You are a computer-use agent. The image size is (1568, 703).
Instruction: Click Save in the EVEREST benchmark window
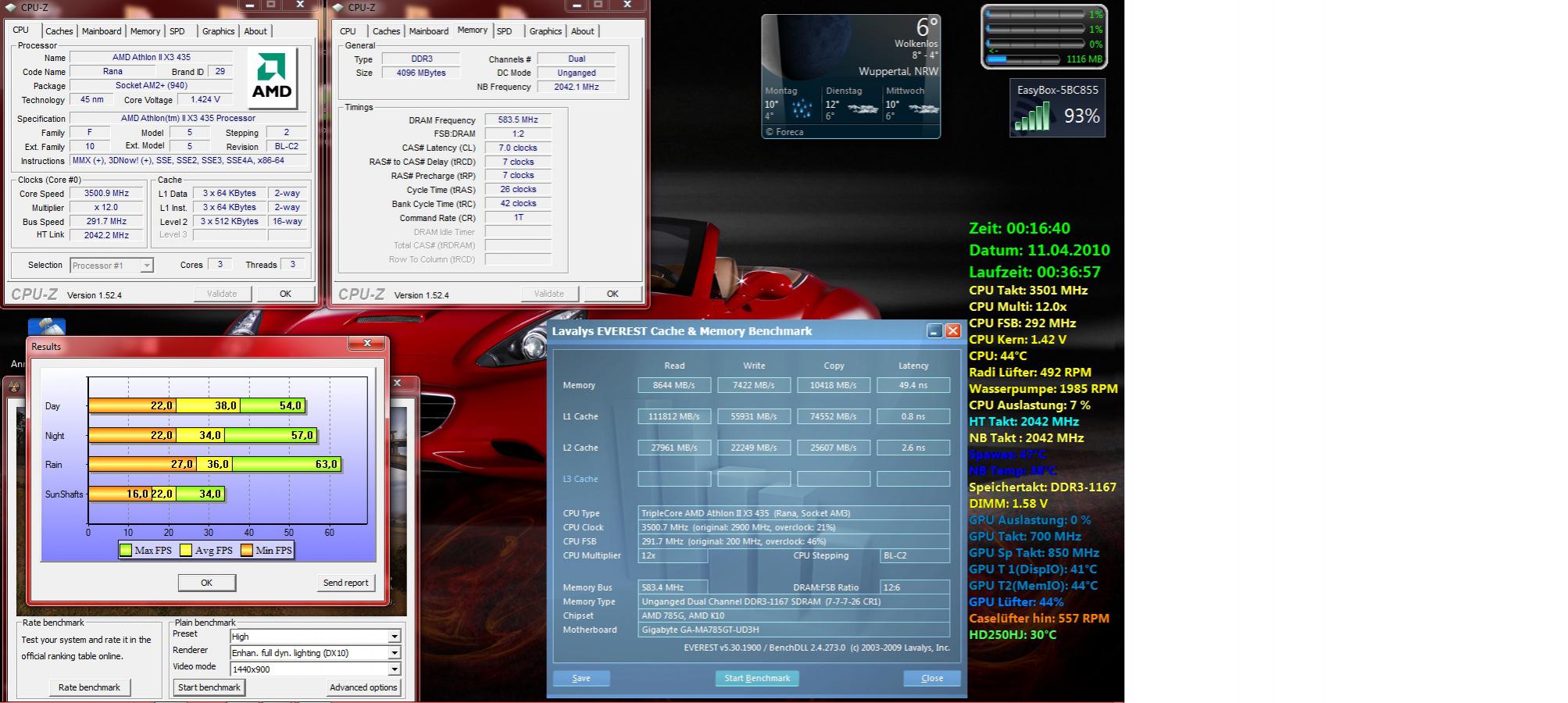tap(581, 678)
